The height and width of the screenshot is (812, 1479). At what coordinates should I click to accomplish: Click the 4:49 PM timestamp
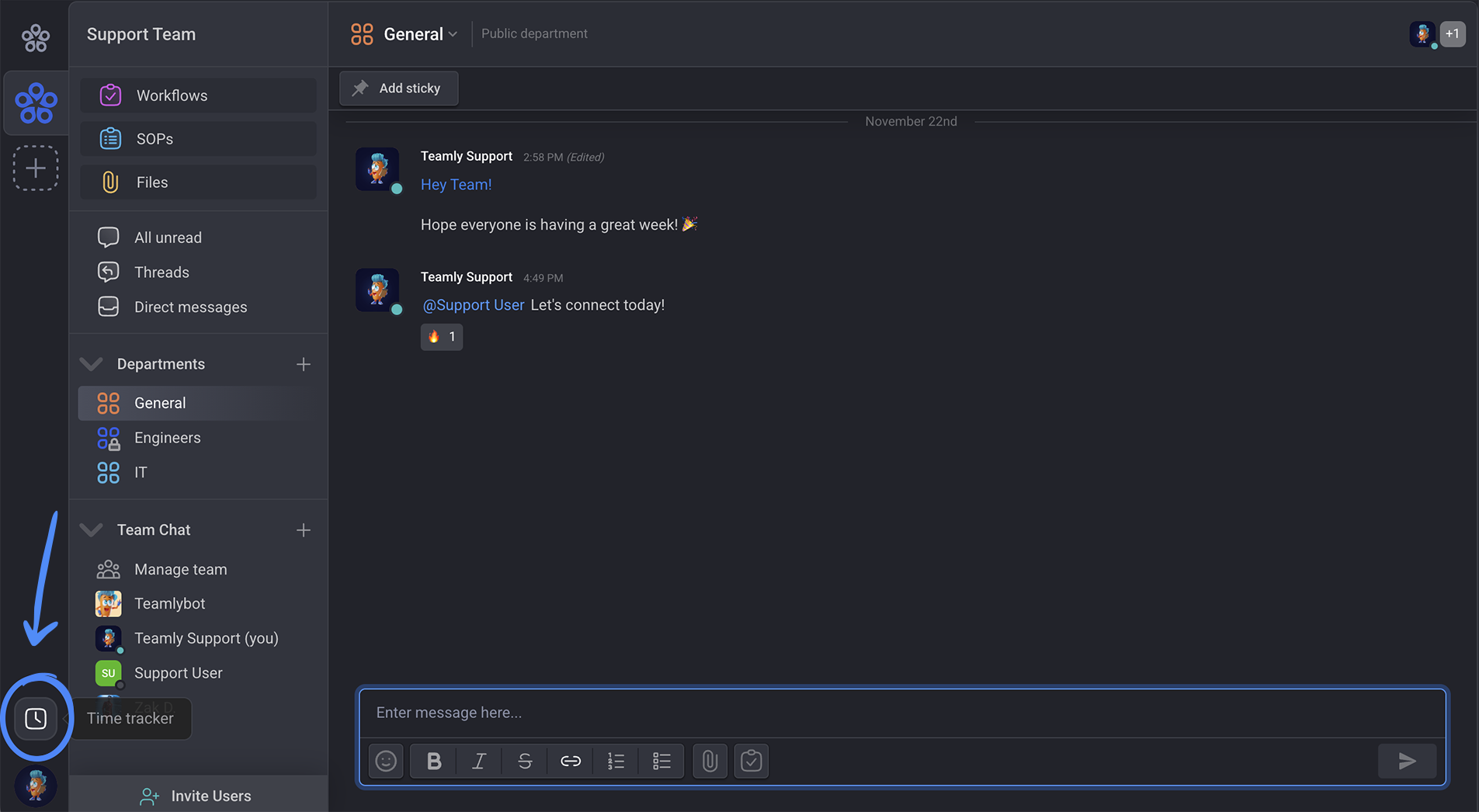(543, 278)
